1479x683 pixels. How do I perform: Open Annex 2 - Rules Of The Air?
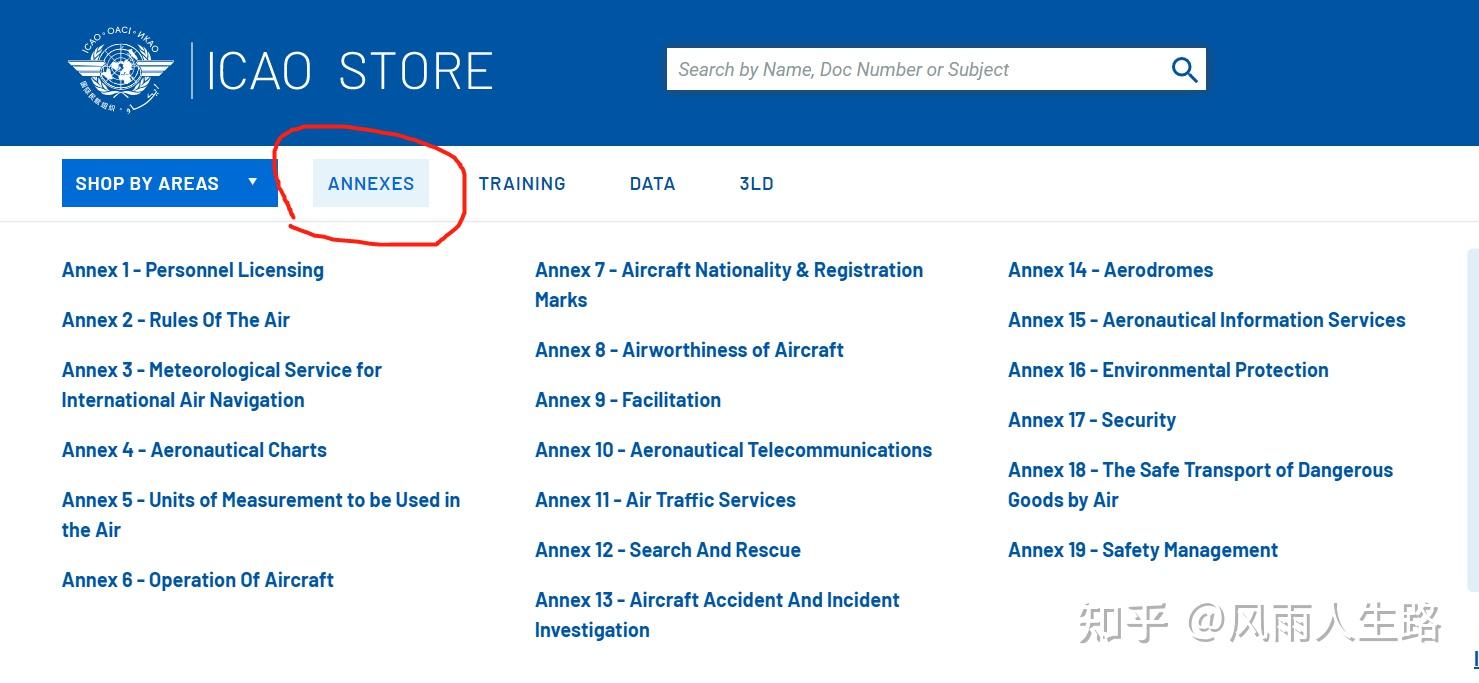pos(175,319)
